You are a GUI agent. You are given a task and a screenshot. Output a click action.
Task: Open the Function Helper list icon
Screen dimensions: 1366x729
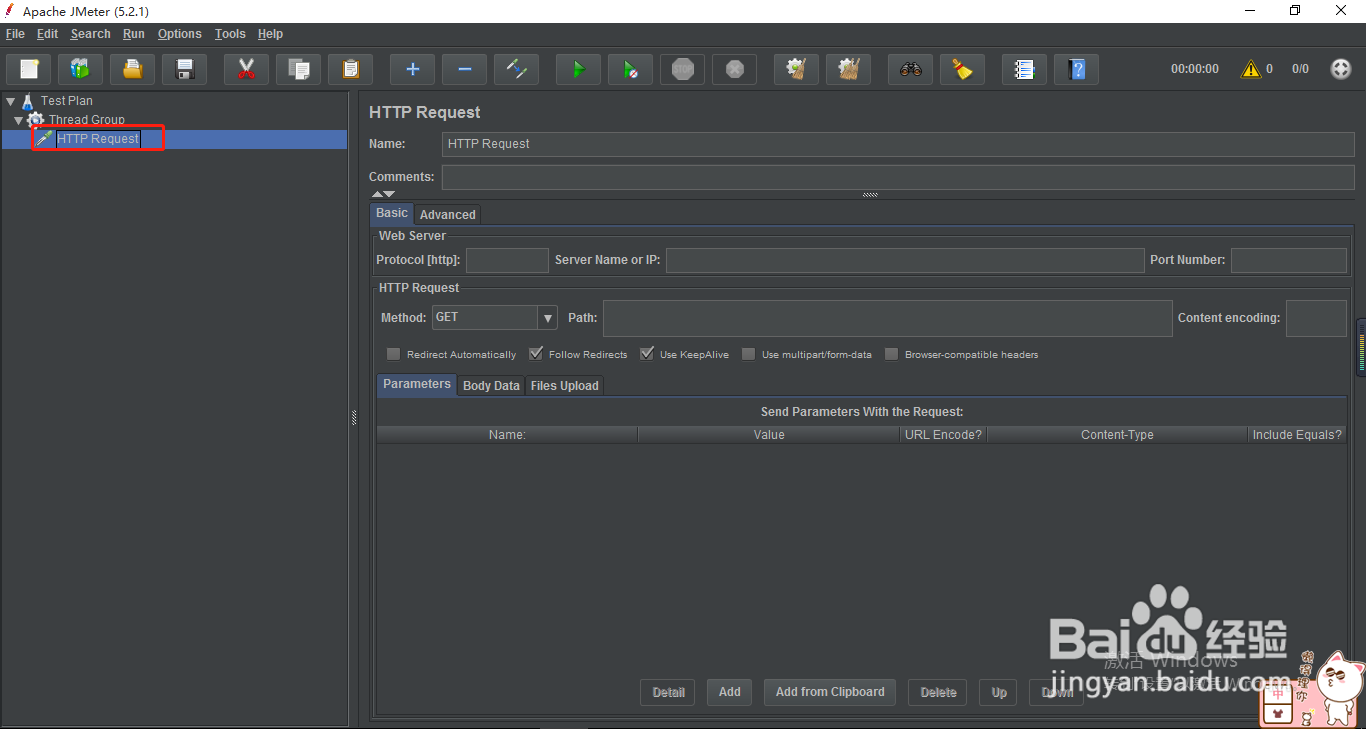(x=1025, y=69)
